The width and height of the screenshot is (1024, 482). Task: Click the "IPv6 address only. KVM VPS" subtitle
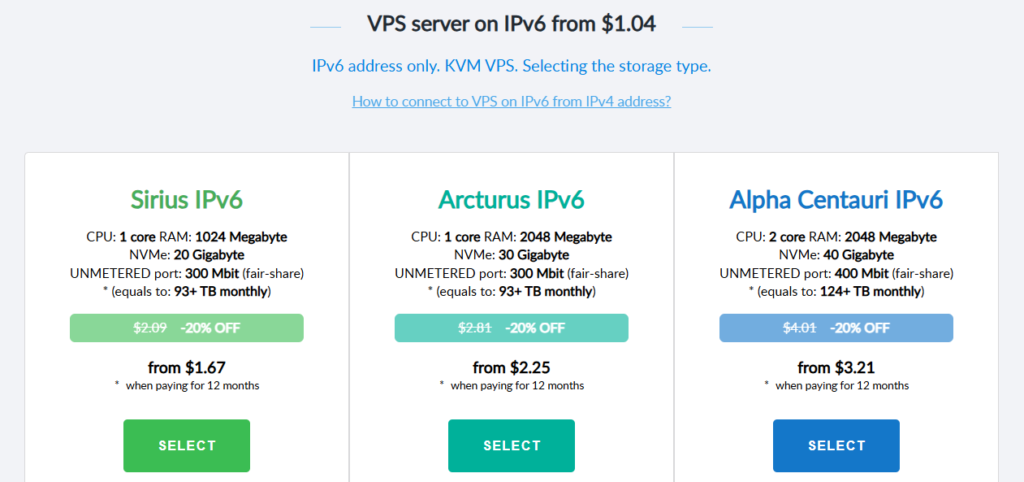(511, 66)
